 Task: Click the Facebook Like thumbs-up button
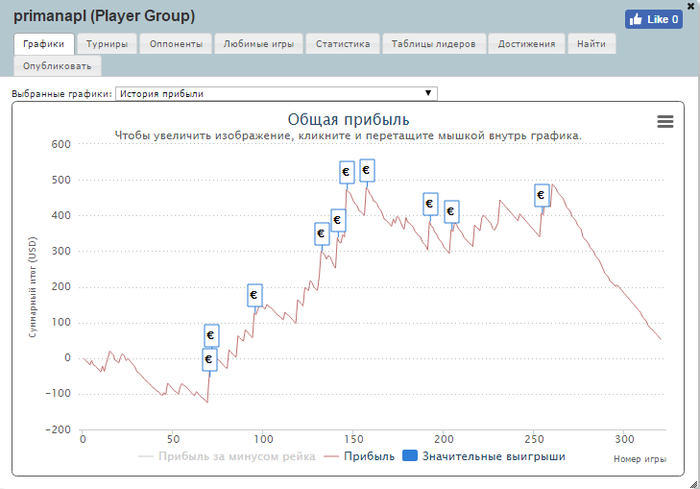pyautogui.click(x=654, y=19)
